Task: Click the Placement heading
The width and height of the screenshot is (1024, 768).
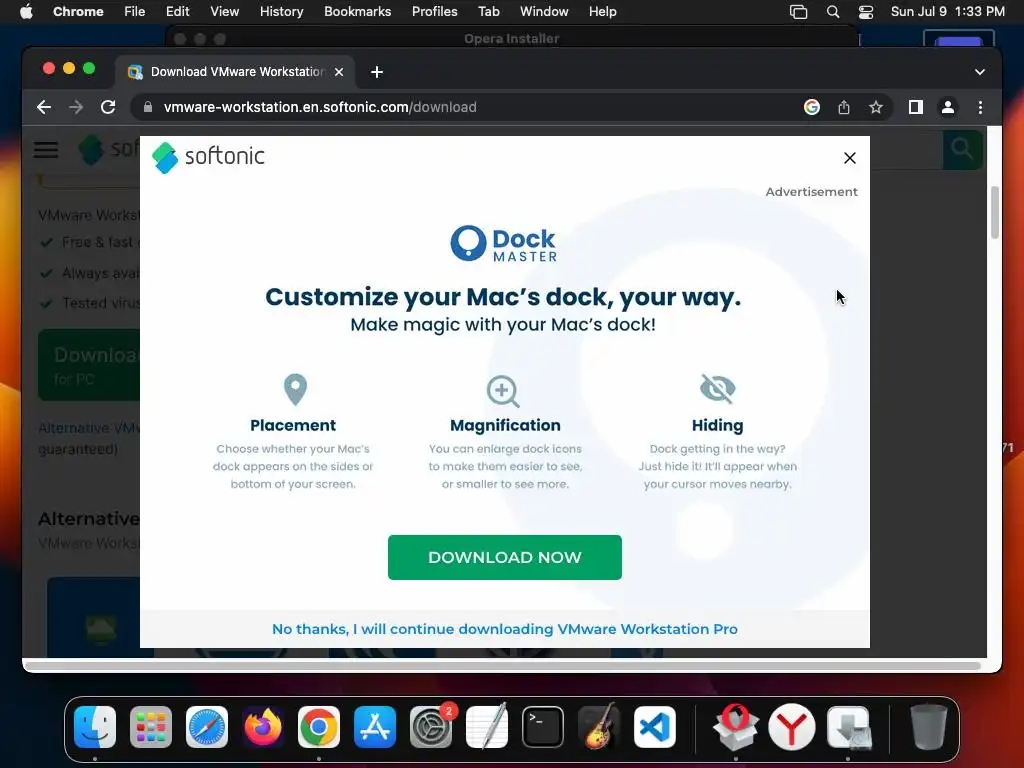Action: 293,426
